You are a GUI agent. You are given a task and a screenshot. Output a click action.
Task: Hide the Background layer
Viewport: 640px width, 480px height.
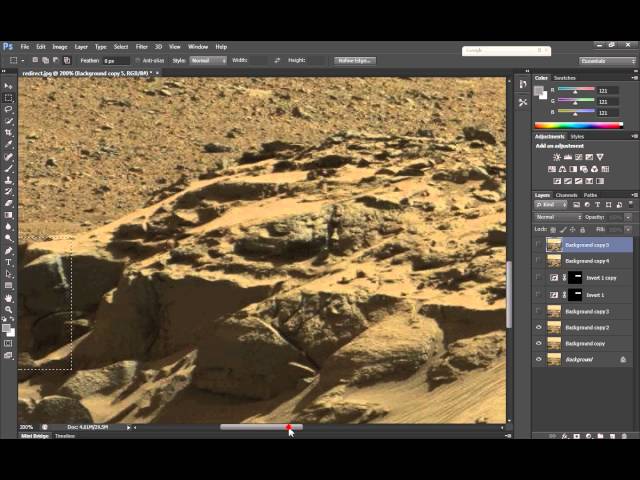(539, 359)
